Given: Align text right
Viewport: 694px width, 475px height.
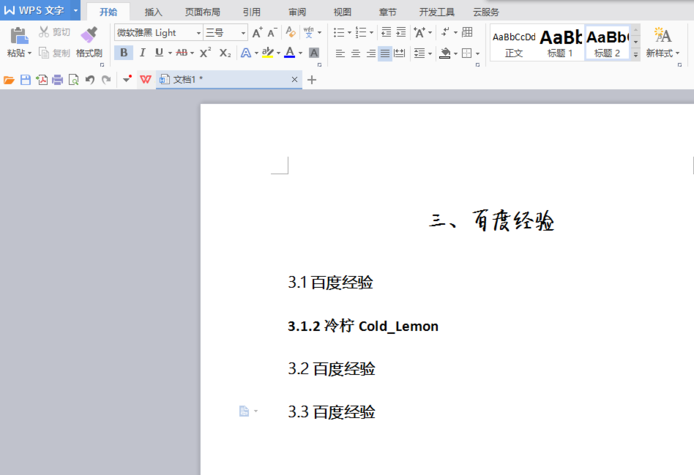Looking at the screenshot, I should pos(371,54).
